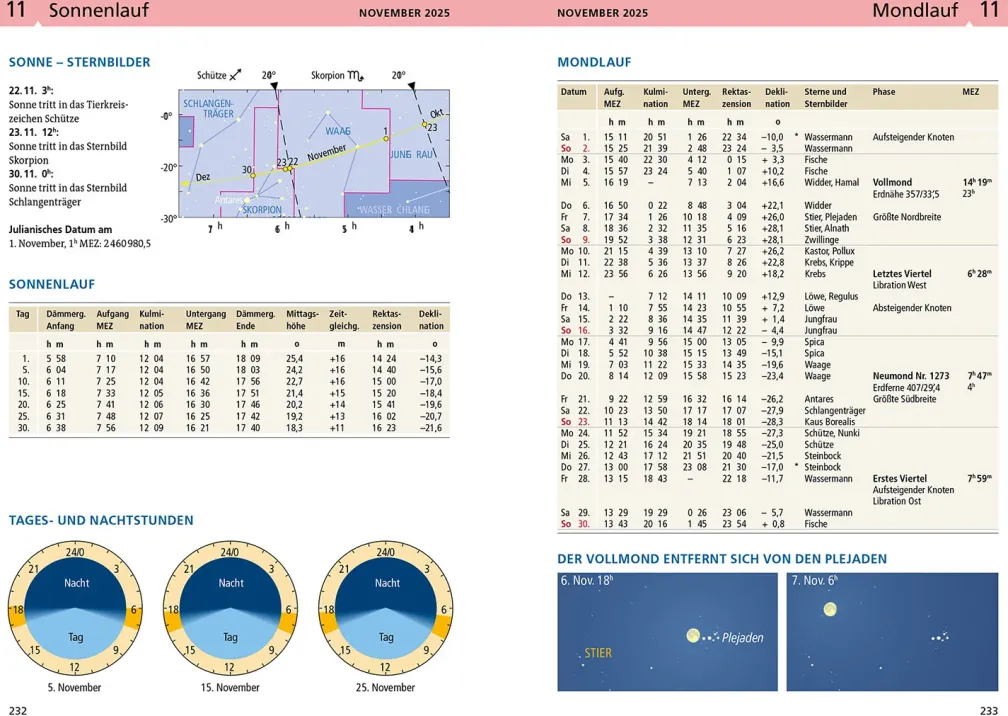Click the Aufsteigender Knoten entry for Sa 1.
This screenshot has width=1008, height=716.
pos(913,137)
